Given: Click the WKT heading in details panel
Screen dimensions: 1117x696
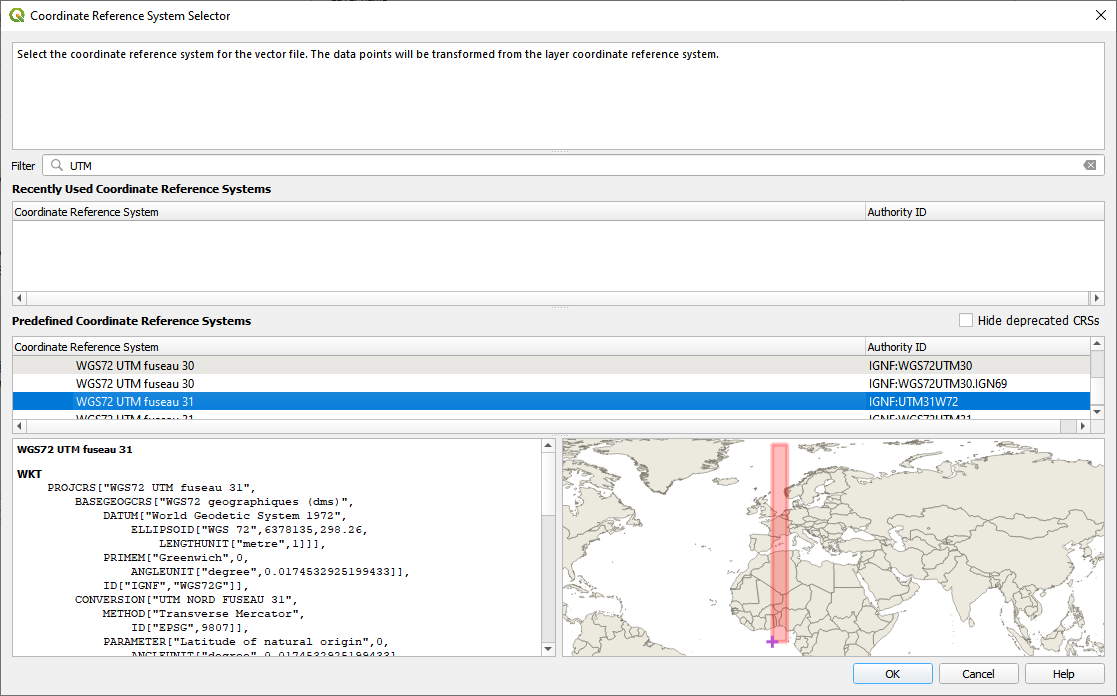Looking at the screenshot, I should pos(29,474).
